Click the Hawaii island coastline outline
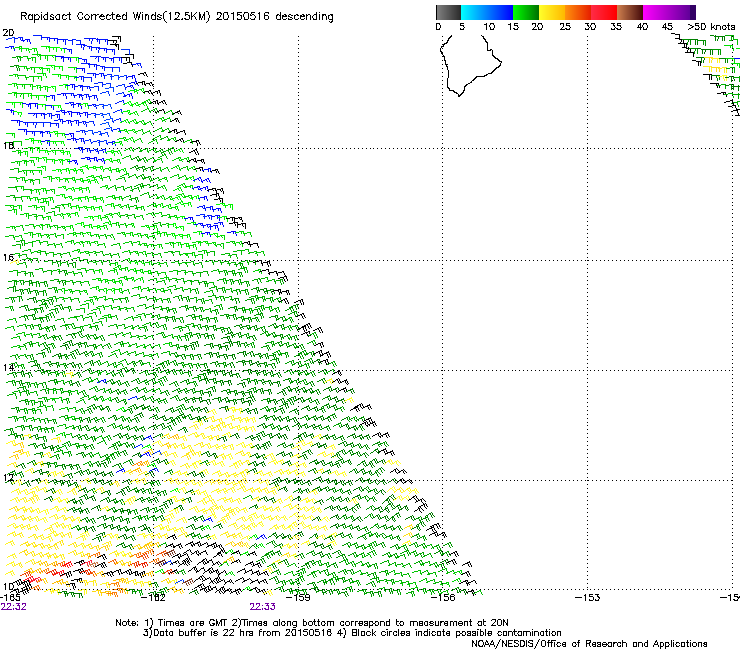Screen dimensions: 740x650 [471, 66]
